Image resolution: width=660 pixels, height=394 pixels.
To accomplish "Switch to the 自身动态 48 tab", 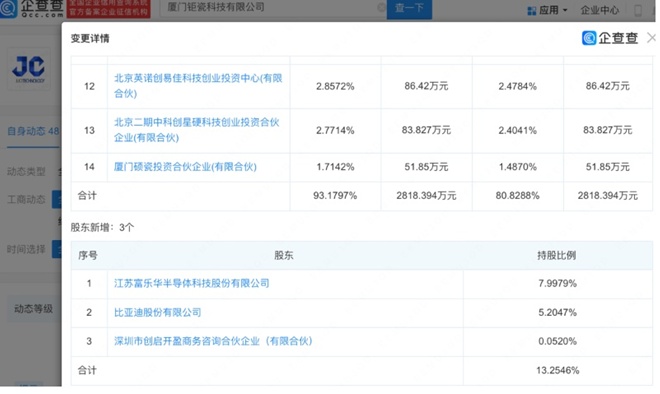I will (33, 131).
